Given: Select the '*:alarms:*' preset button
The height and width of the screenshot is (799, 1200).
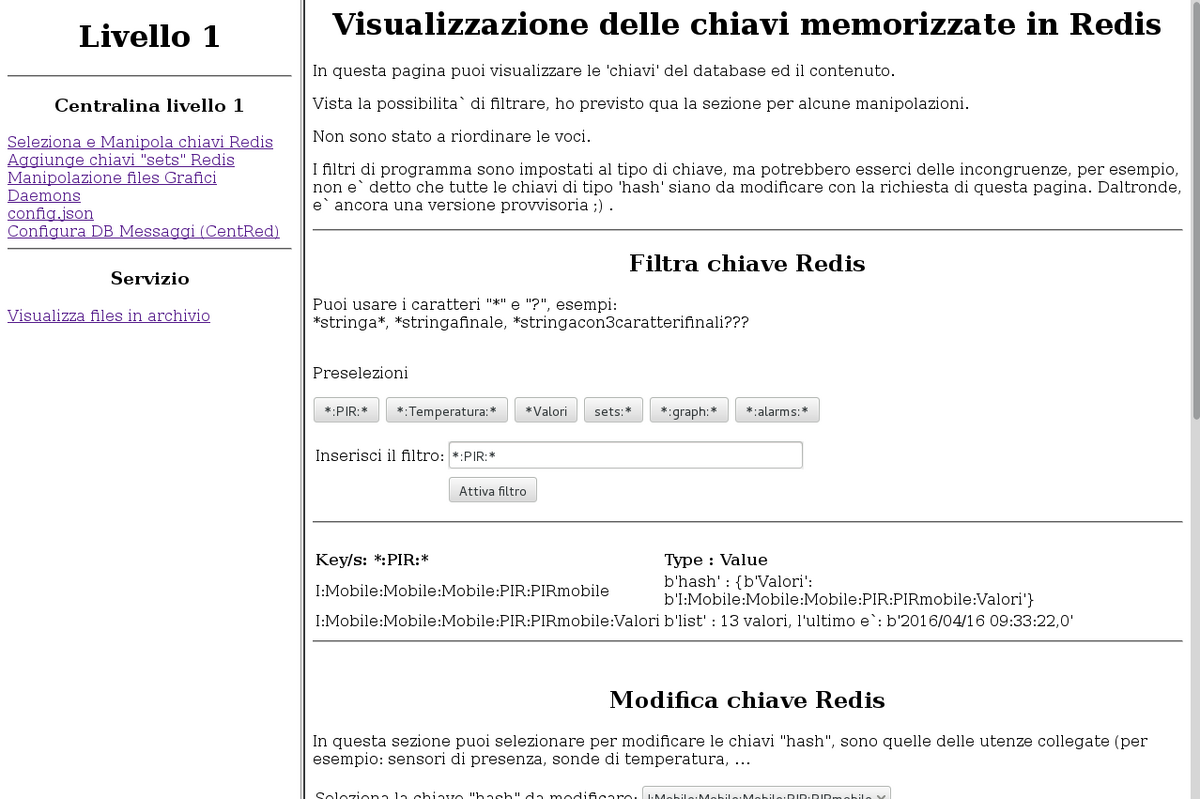Looking at the screenshot, I should [777, 411].
